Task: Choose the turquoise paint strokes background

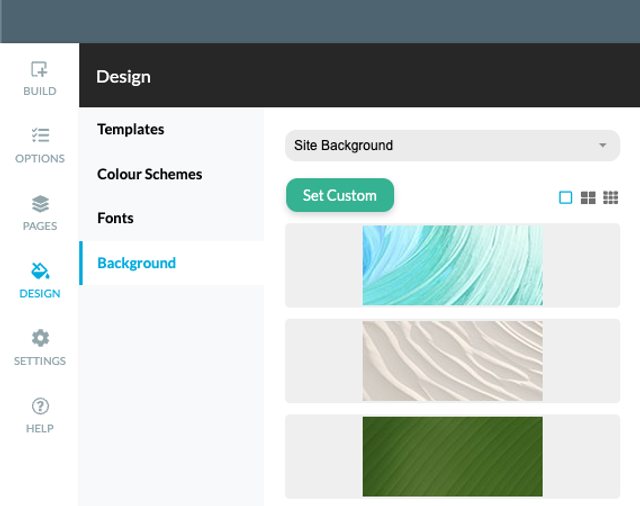Action: [x=452, y=265]
